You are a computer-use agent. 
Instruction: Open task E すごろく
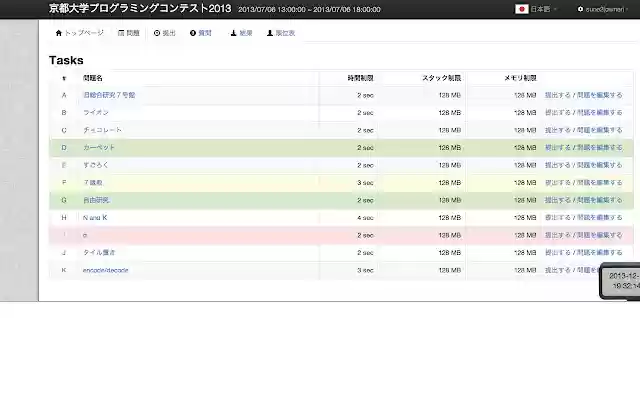[96, 165]
